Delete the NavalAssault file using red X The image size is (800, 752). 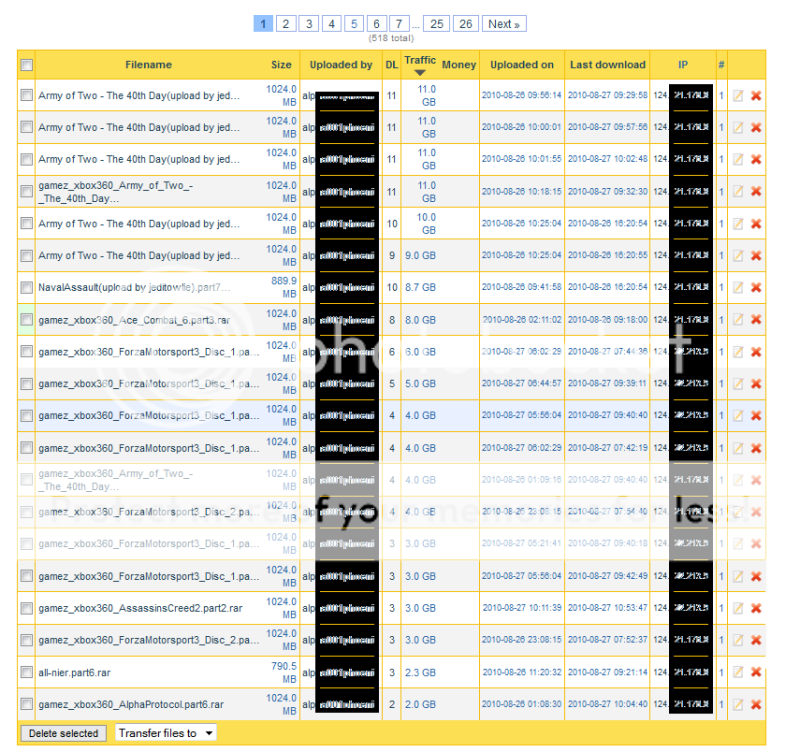coord(756,288)
